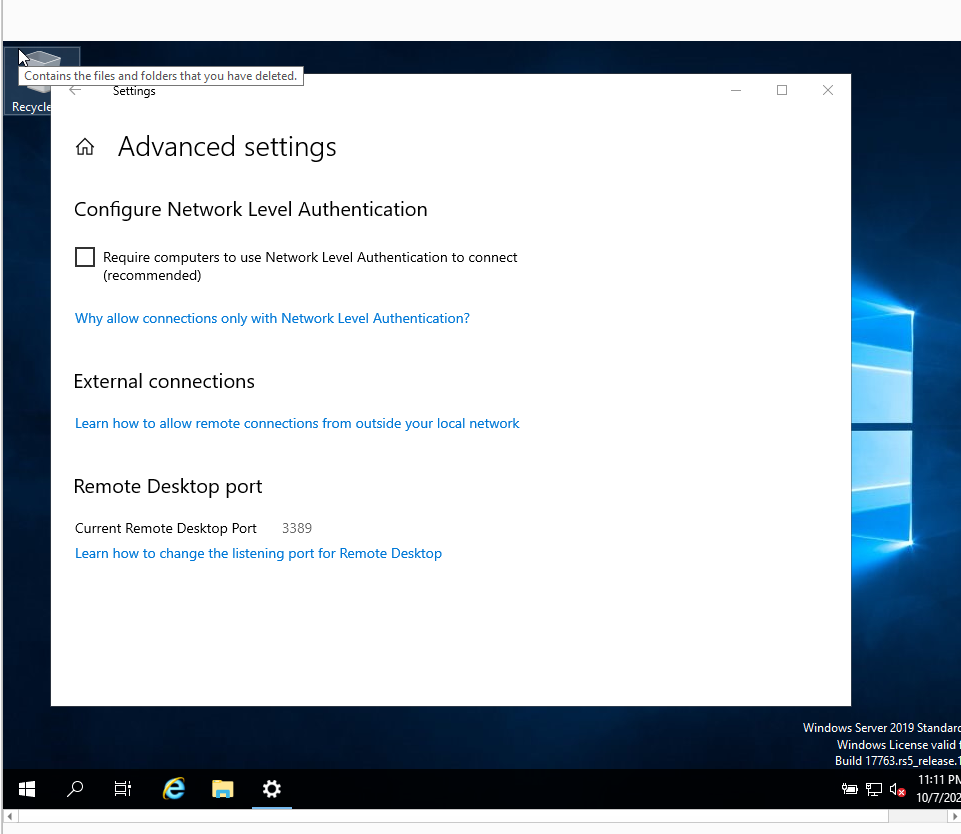The image size is (961, 834).
Task: Select the Settings gear taskbar icon
Action: (x=272, y=789)
